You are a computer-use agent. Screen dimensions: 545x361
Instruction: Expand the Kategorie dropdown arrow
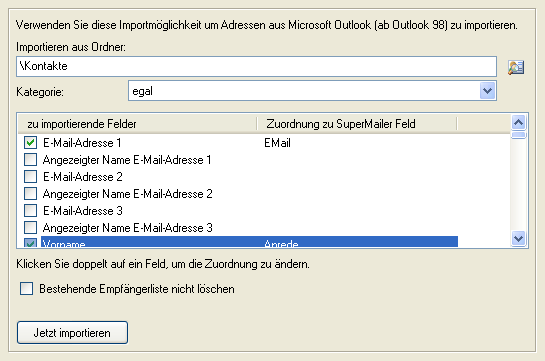click(487, 91)
